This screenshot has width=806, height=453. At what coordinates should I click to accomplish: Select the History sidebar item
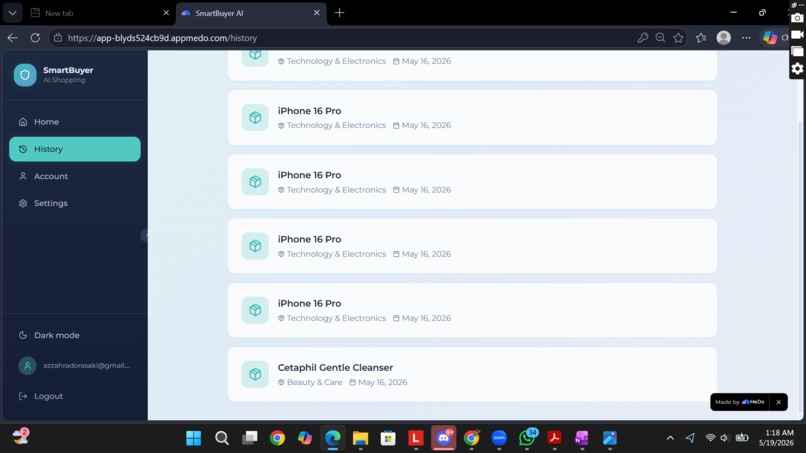click(x=75, y=149)
